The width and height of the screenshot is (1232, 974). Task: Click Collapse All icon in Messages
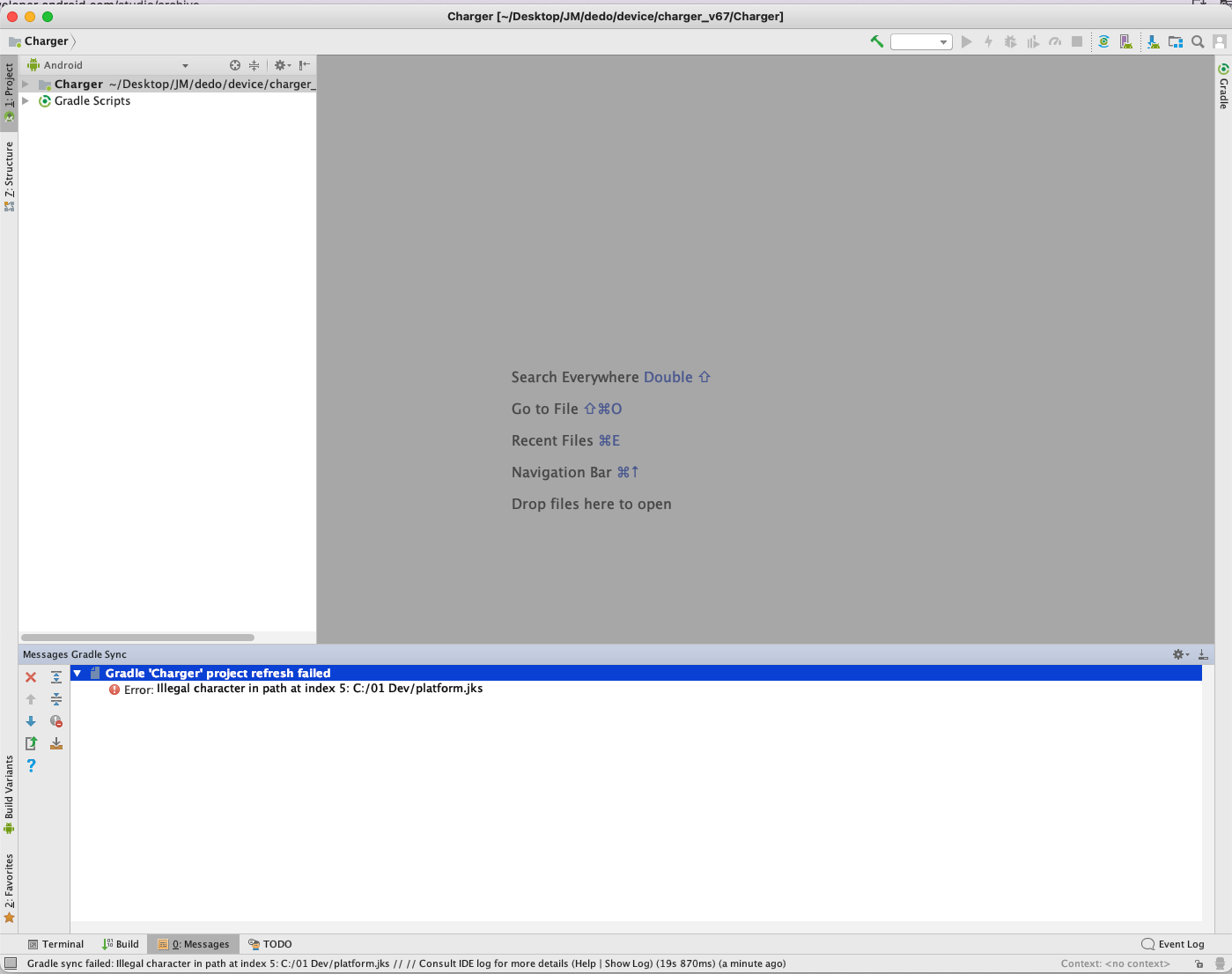[56, 699]
